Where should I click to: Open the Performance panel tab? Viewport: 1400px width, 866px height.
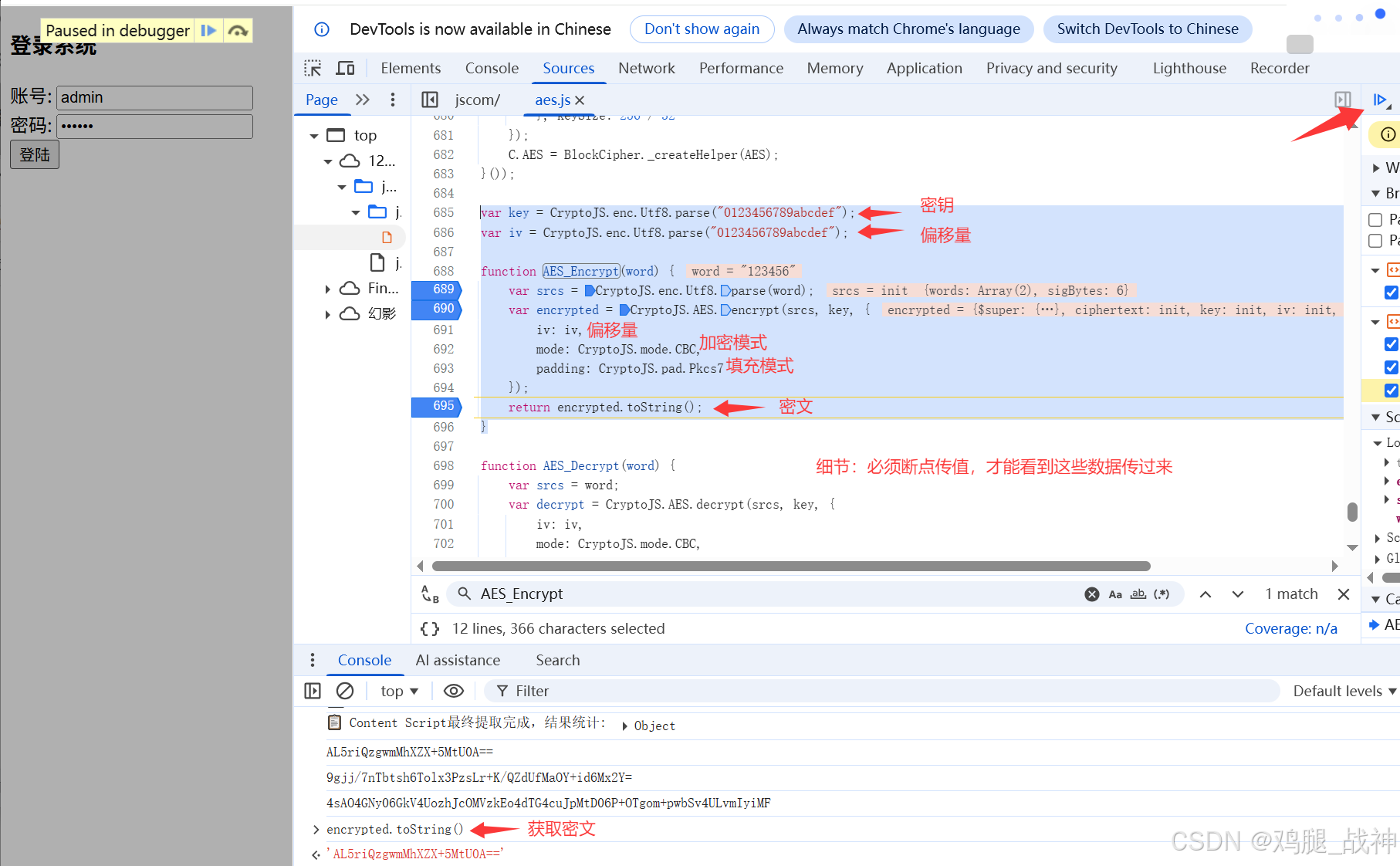tap(741, 68)
